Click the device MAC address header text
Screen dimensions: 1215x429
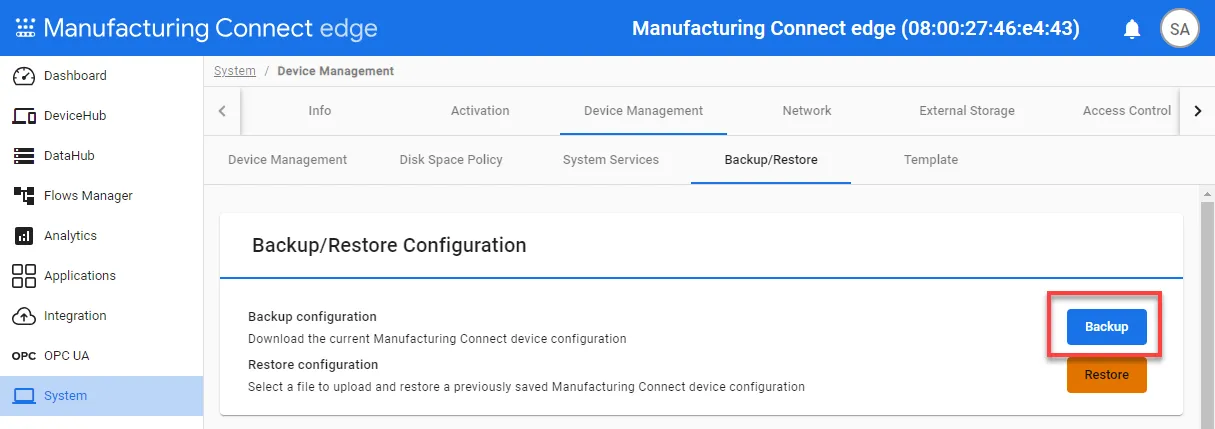click(856, 28)
